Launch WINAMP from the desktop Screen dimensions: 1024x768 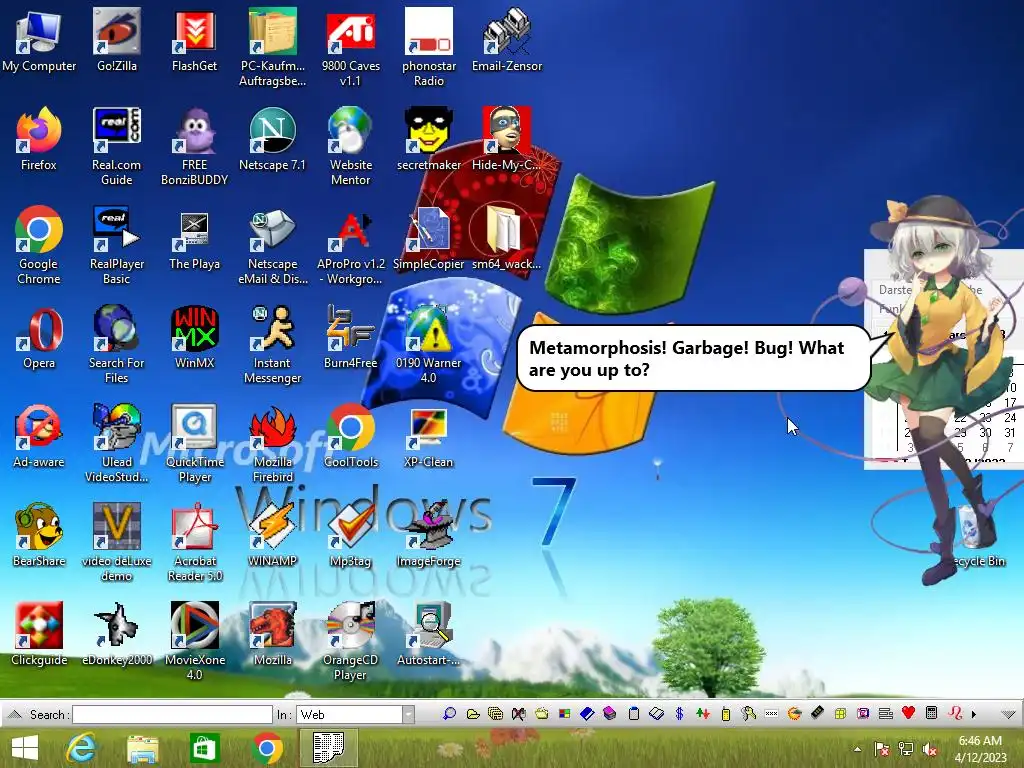(x=272, y=536)
